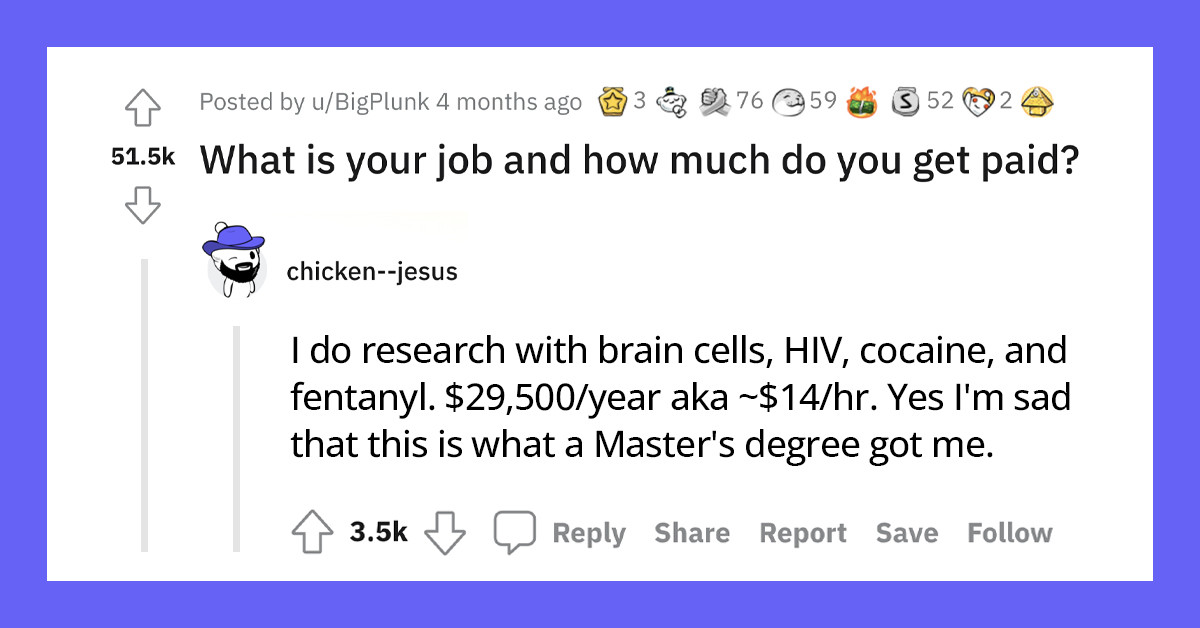Click the Burning Cash award icon

(x=862, y=100)
